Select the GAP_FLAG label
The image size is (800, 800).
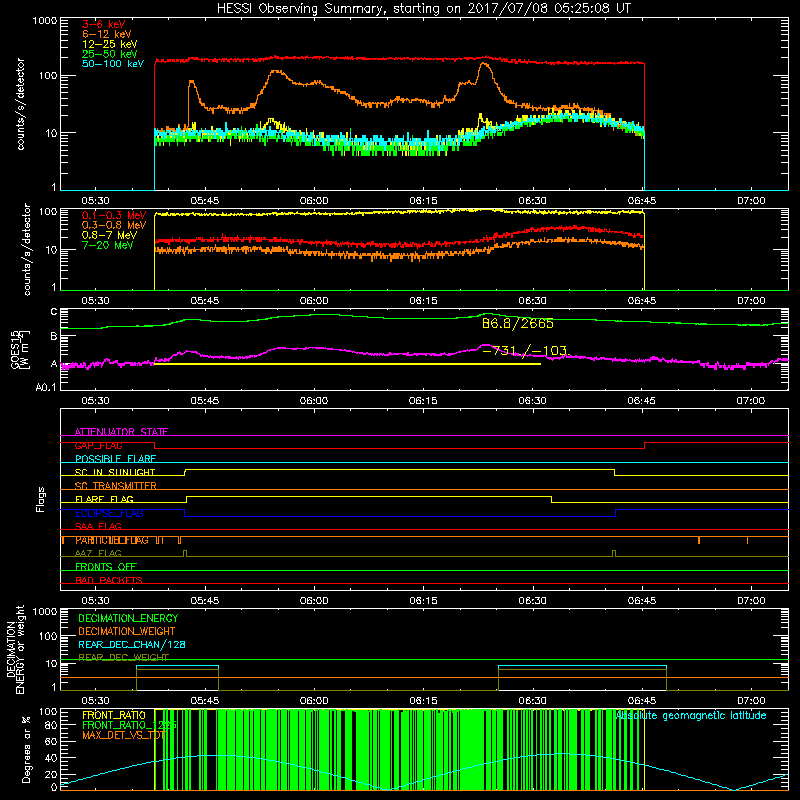coord(98,445)
